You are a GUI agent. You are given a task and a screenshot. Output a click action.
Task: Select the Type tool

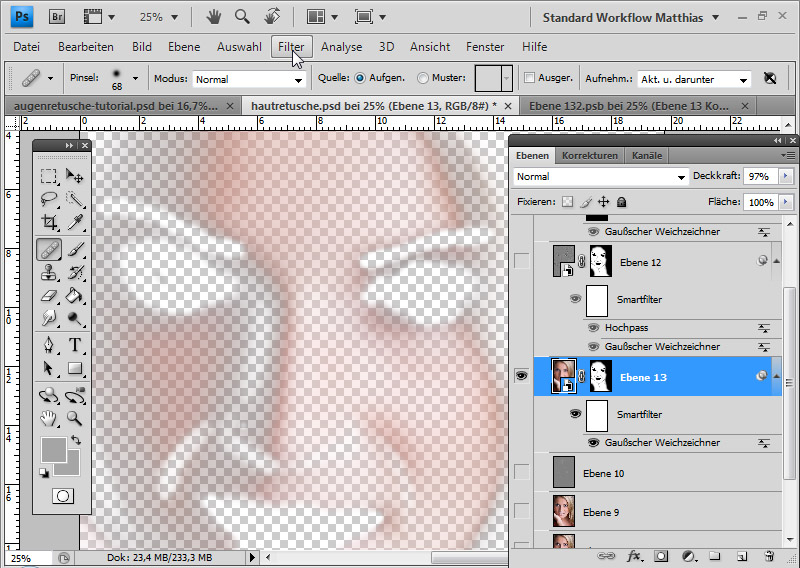point(74,345)
